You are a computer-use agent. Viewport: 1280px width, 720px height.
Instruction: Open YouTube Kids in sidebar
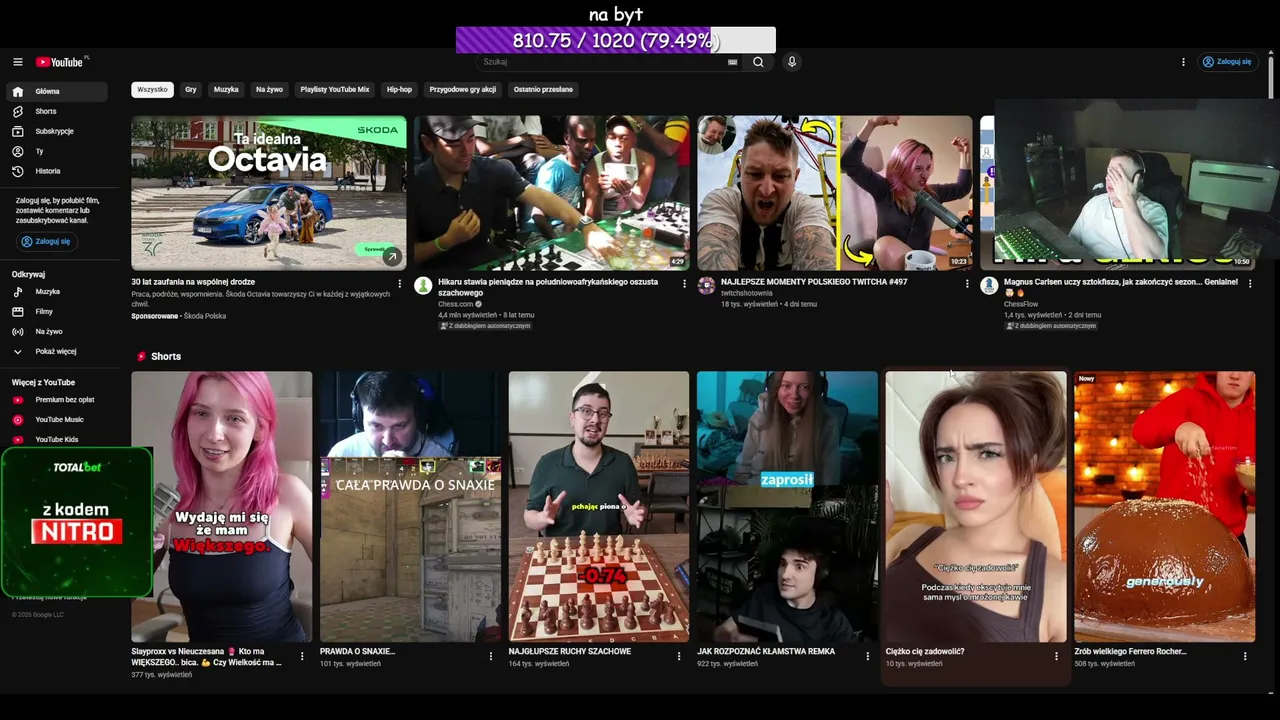(x=57, y=440)
